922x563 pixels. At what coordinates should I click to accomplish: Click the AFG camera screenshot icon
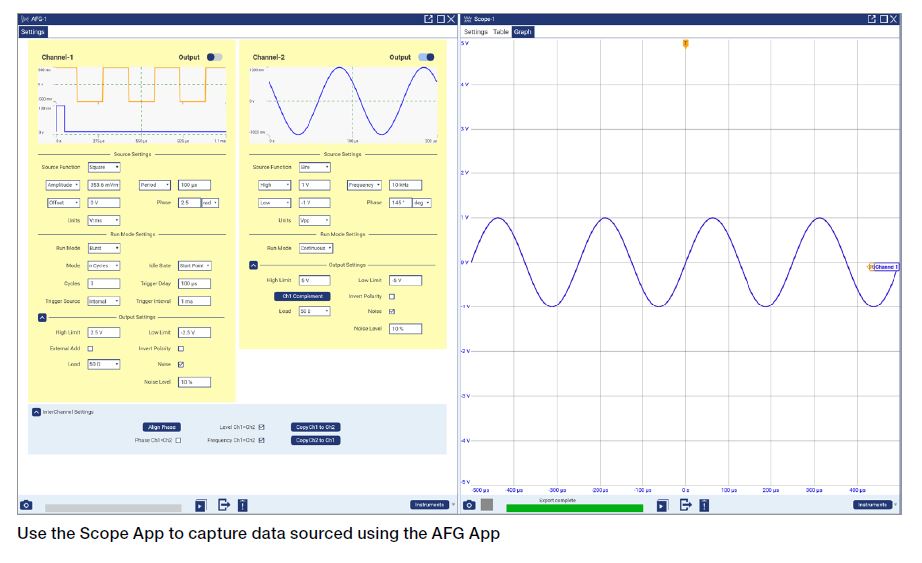click(x=25, y=505)
